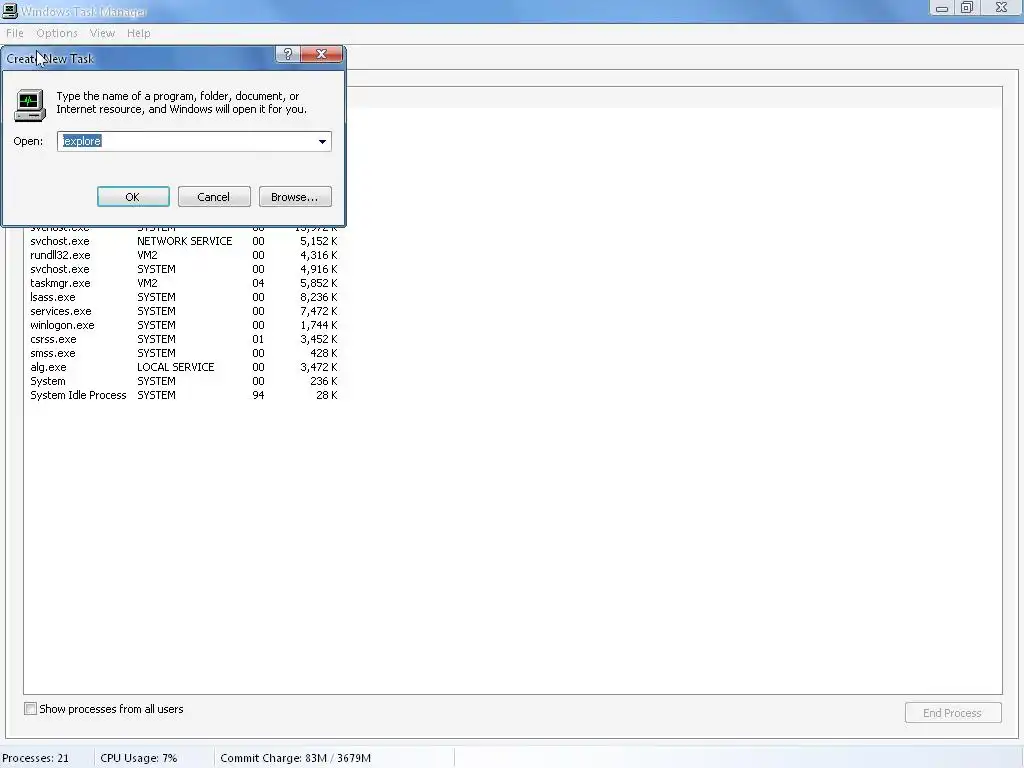Click the 5,852 K memory usage value

319,283
